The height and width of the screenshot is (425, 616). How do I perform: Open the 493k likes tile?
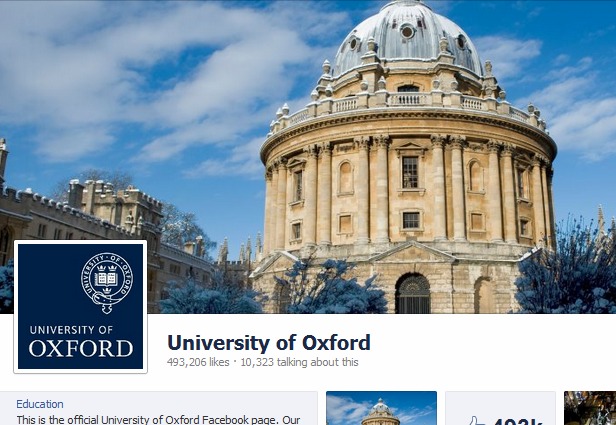pos(500,408)
